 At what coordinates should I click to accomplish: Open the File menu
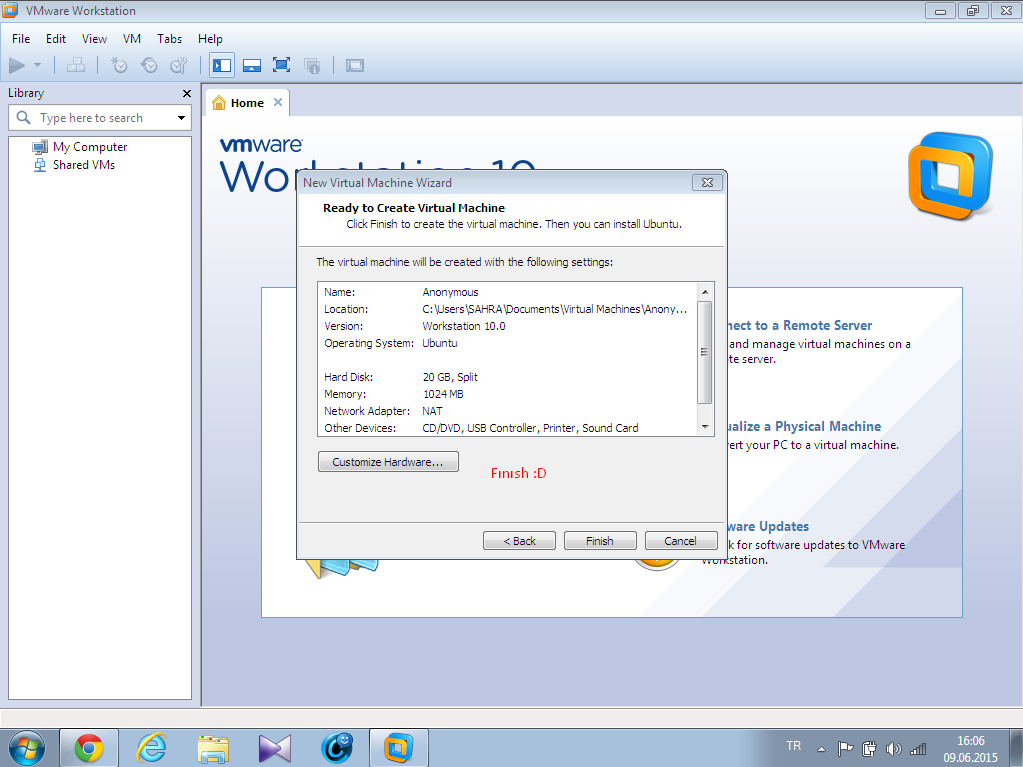(x=21, y=39)
